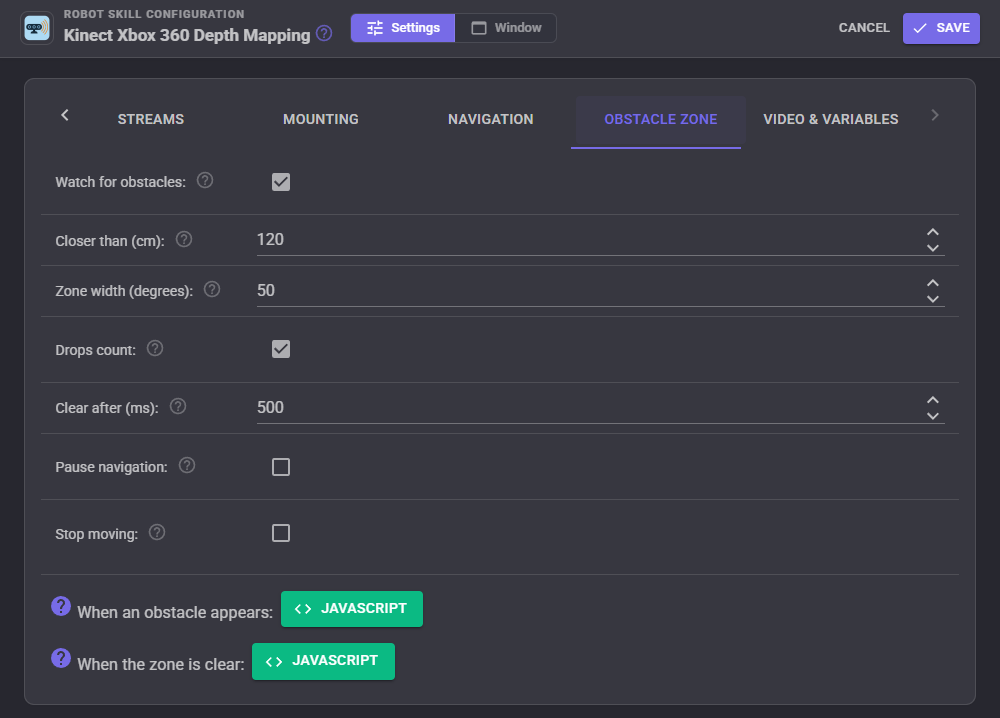Edit JavaScript for When an obstacle appears
This screenshot has height=718, width=1000.
pos(352,609)
